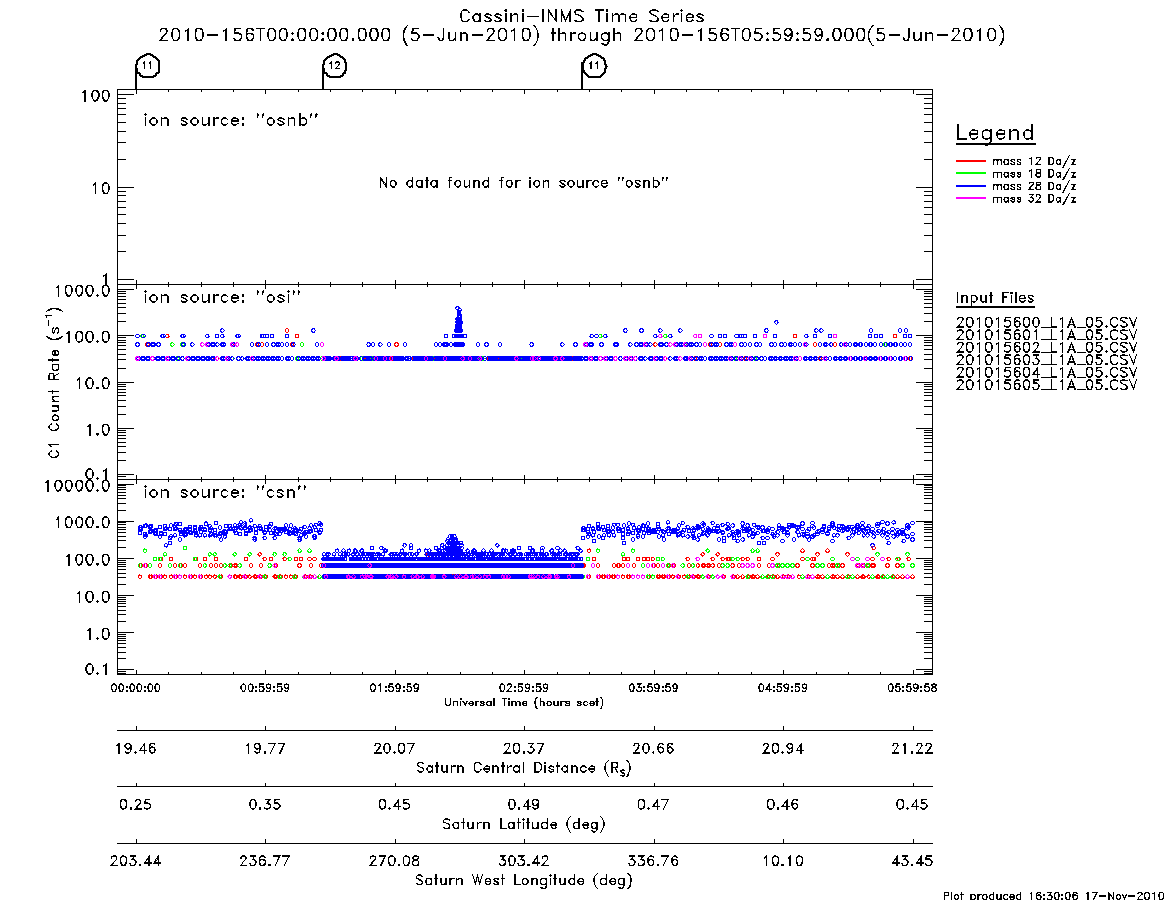Click the 'ion source: "osnb"' panel label
The image size is (1165, 900).
(230, 120)
